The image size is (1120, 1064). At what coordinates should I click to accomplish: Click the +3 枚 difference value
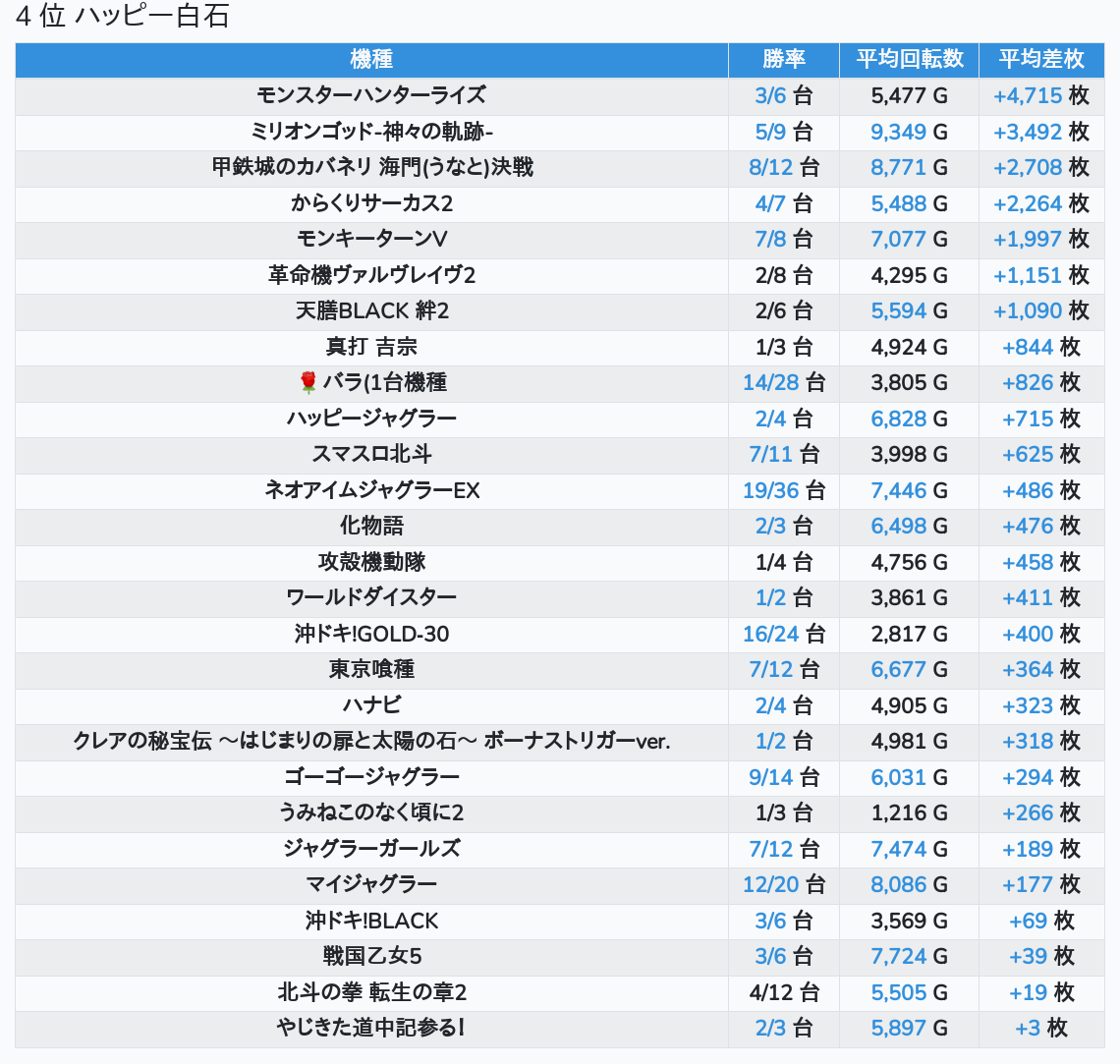[1041, 1029]
